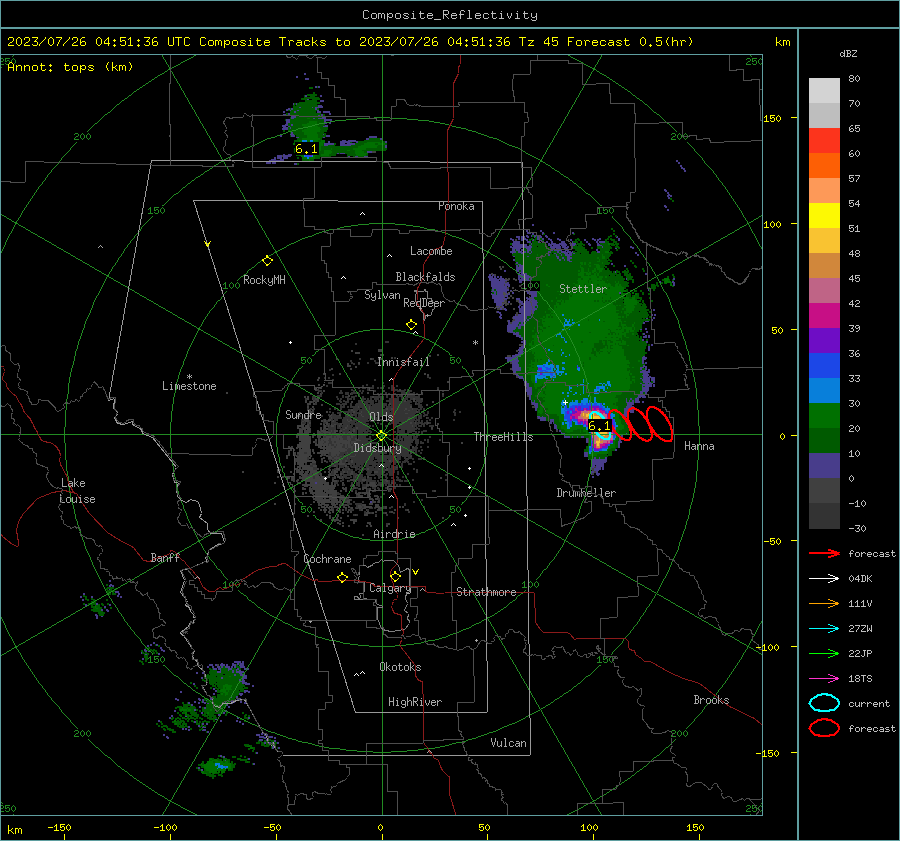Image resolution: width=900 pixels, height=841 pixels.
Task: Click the Drumheller town label
Action: (x=586, y=493)
